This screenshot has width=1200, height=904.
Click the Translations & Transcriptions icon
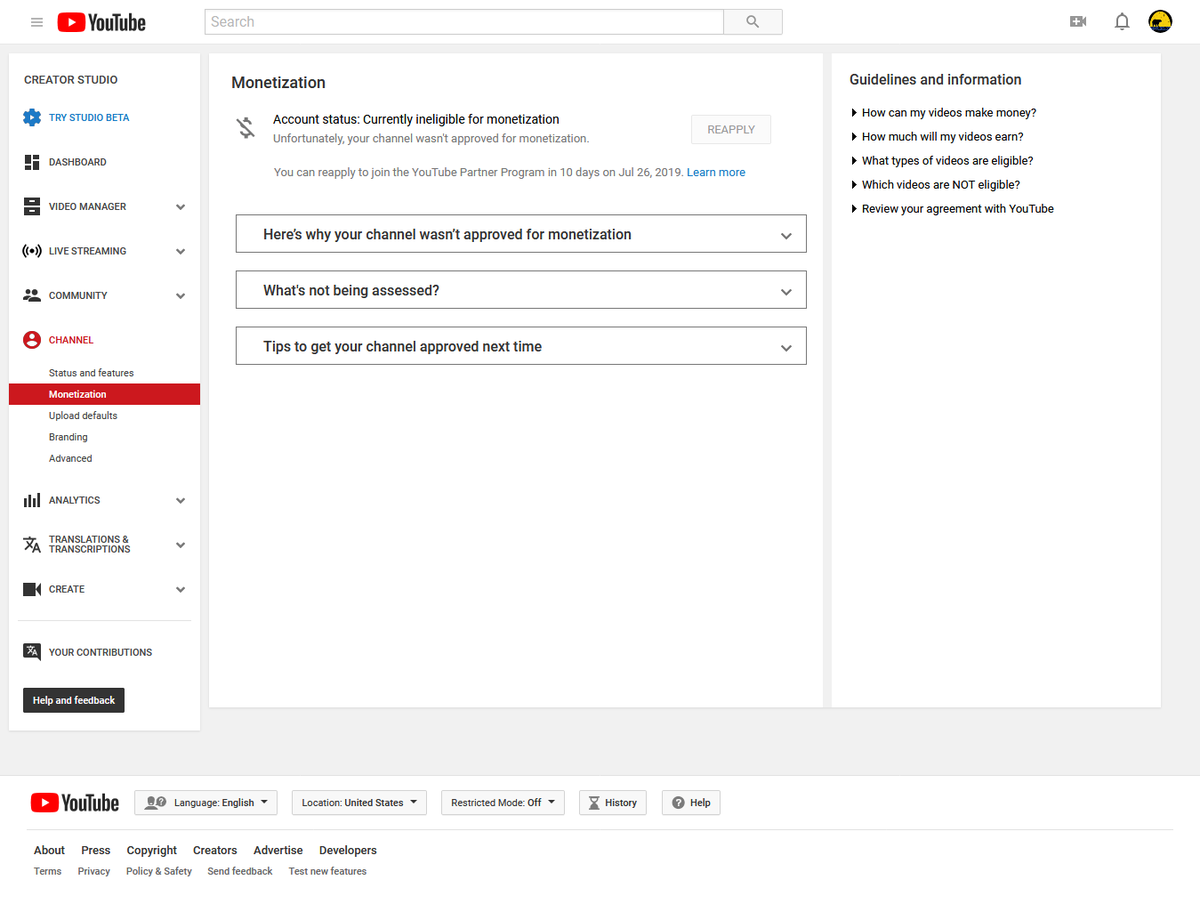coord(32,545)
